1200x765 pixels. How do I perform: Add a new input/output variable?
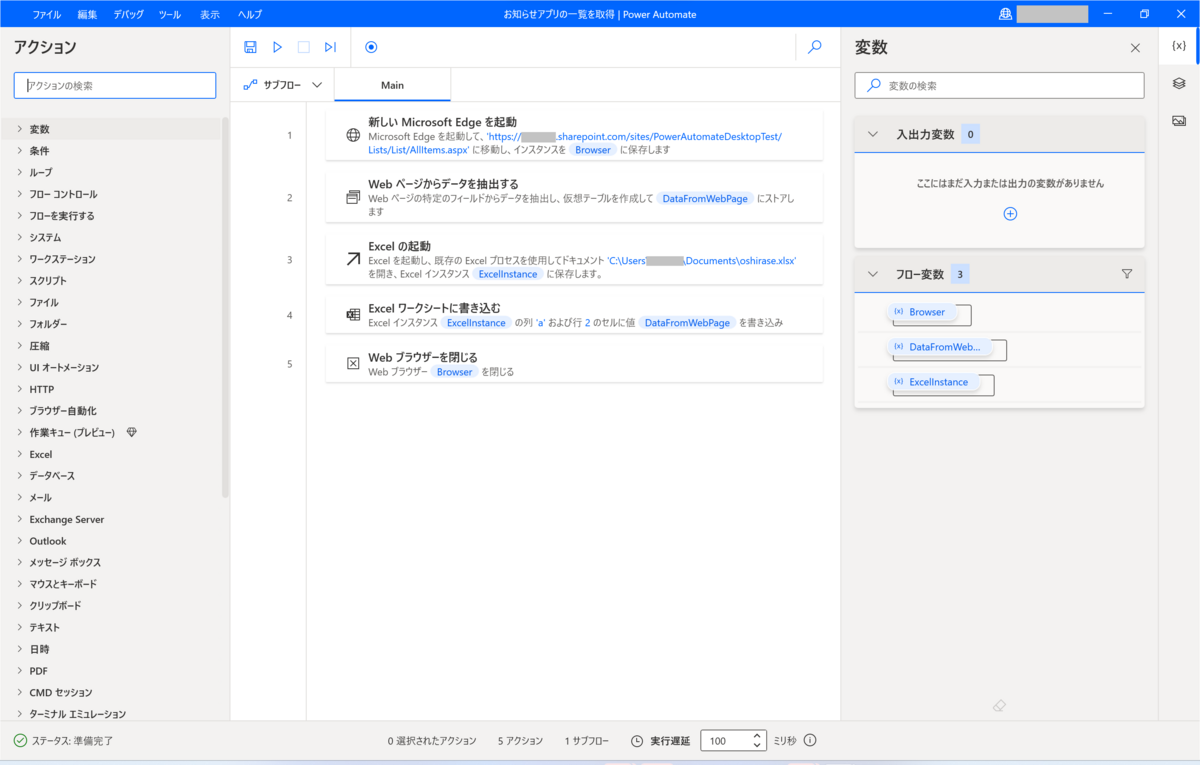(1010, 213)
